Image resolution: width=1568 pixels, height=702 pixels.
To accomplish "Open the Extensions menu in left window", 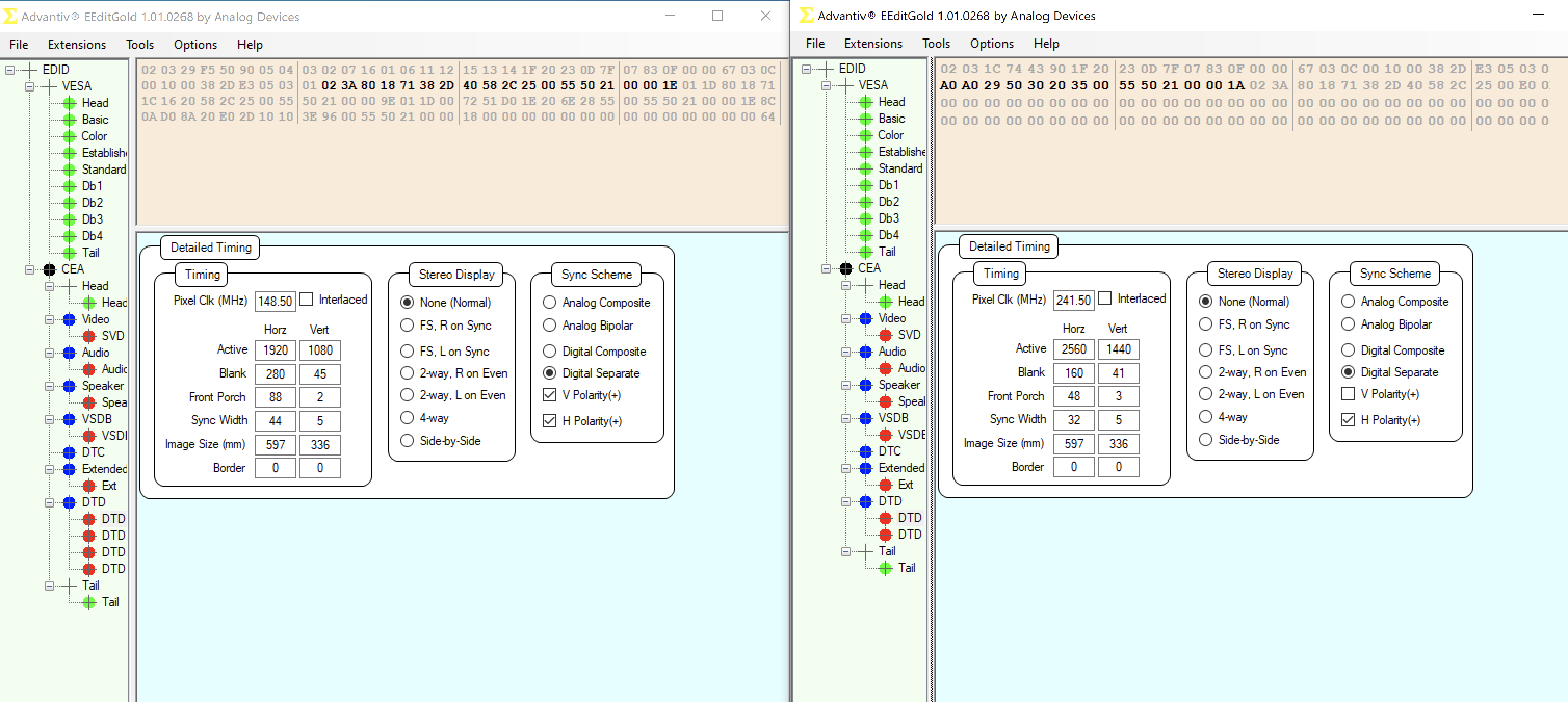I will point(76,44).
